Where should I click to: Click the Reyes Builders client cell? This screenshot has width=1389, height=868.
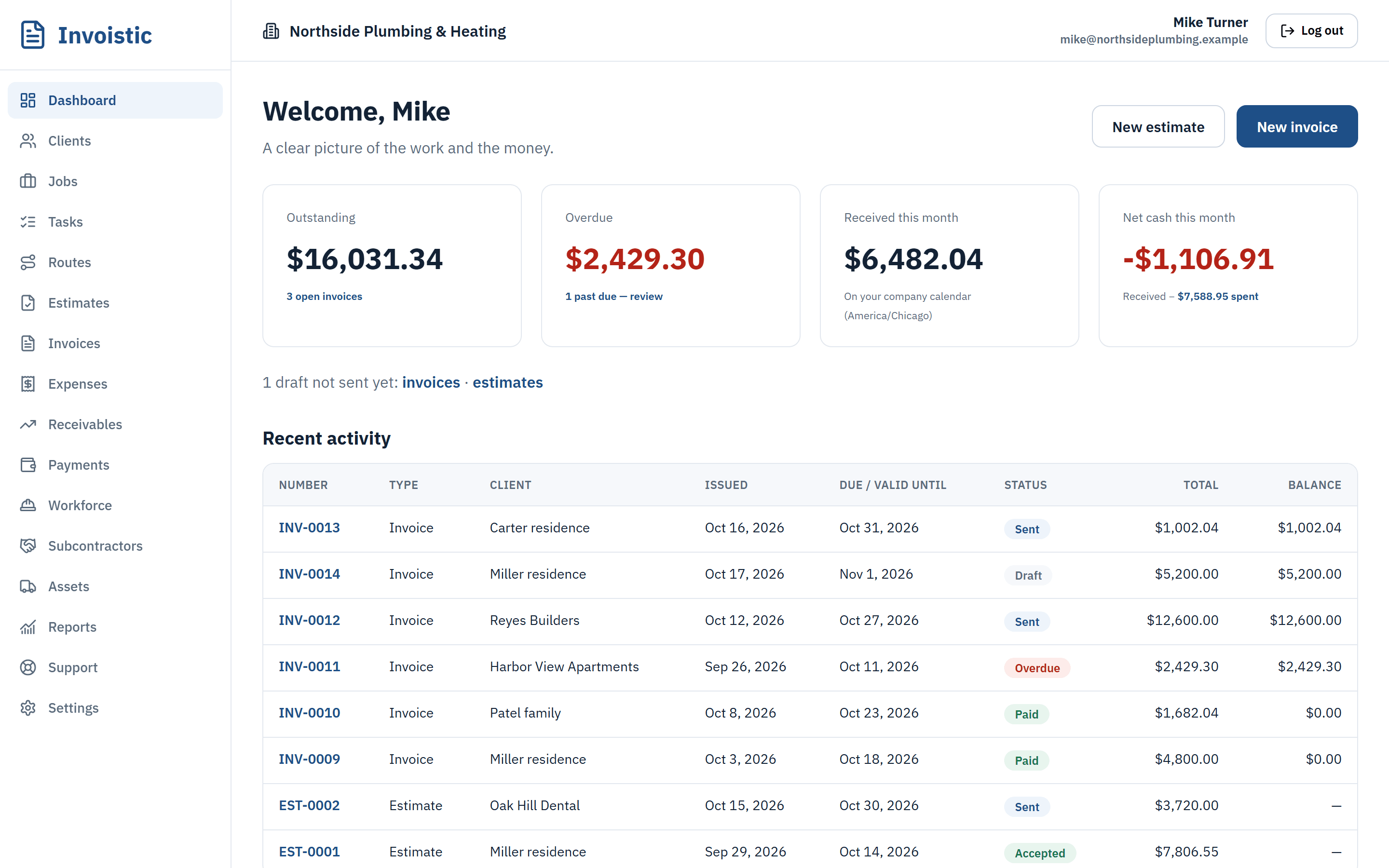(534, 621)
